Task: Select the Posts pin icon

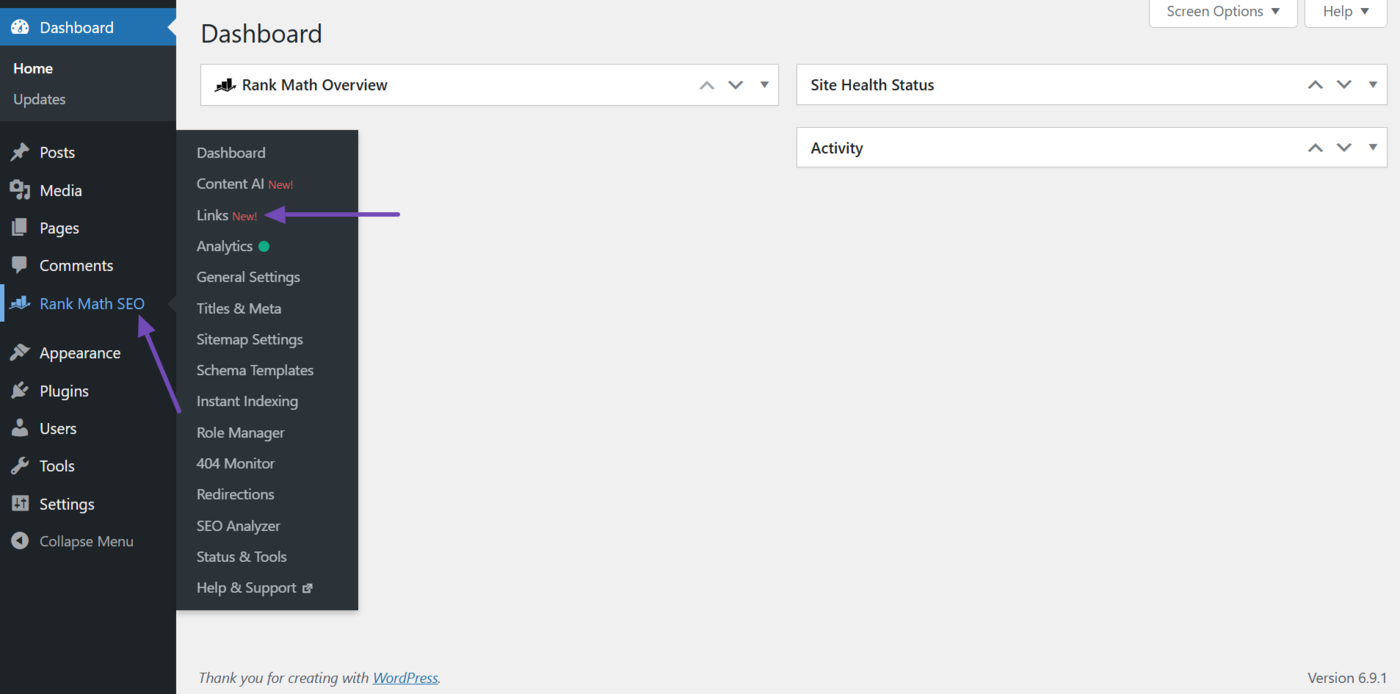Action: click(x=20, y=152)
